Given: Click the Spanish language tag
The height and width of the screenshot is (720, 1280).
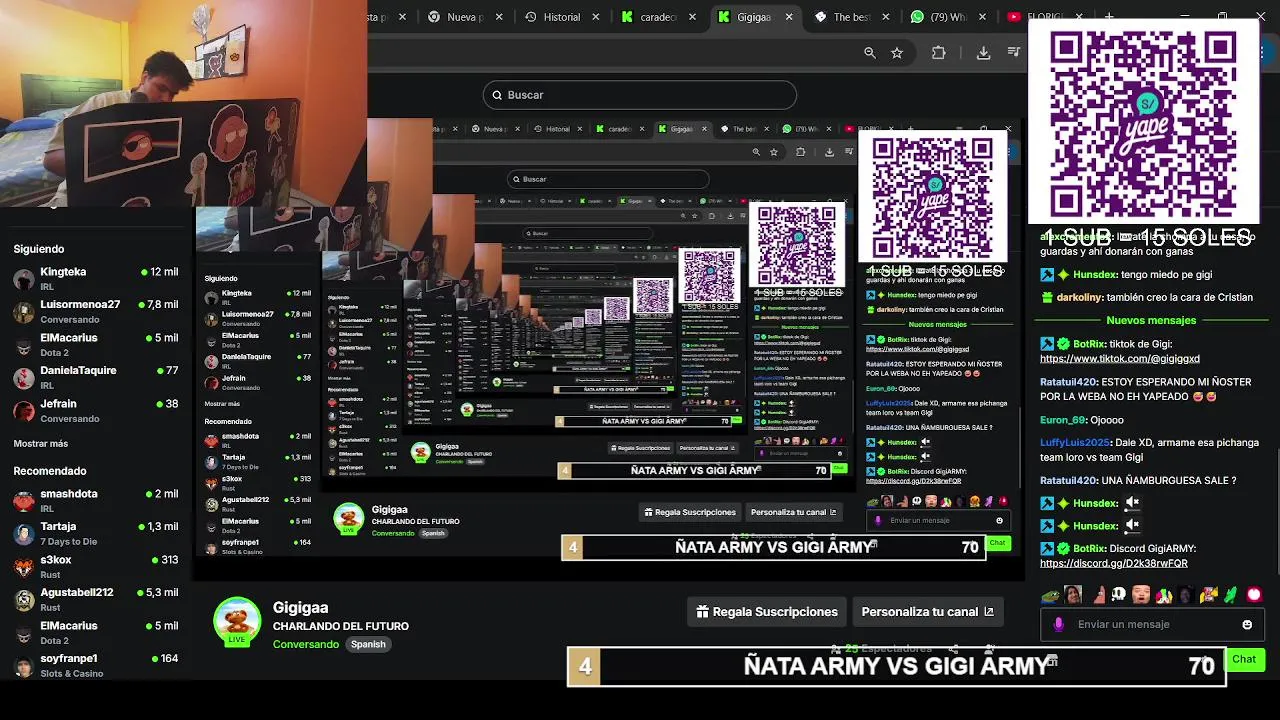Looking at the screenshot, I should 368,644.
